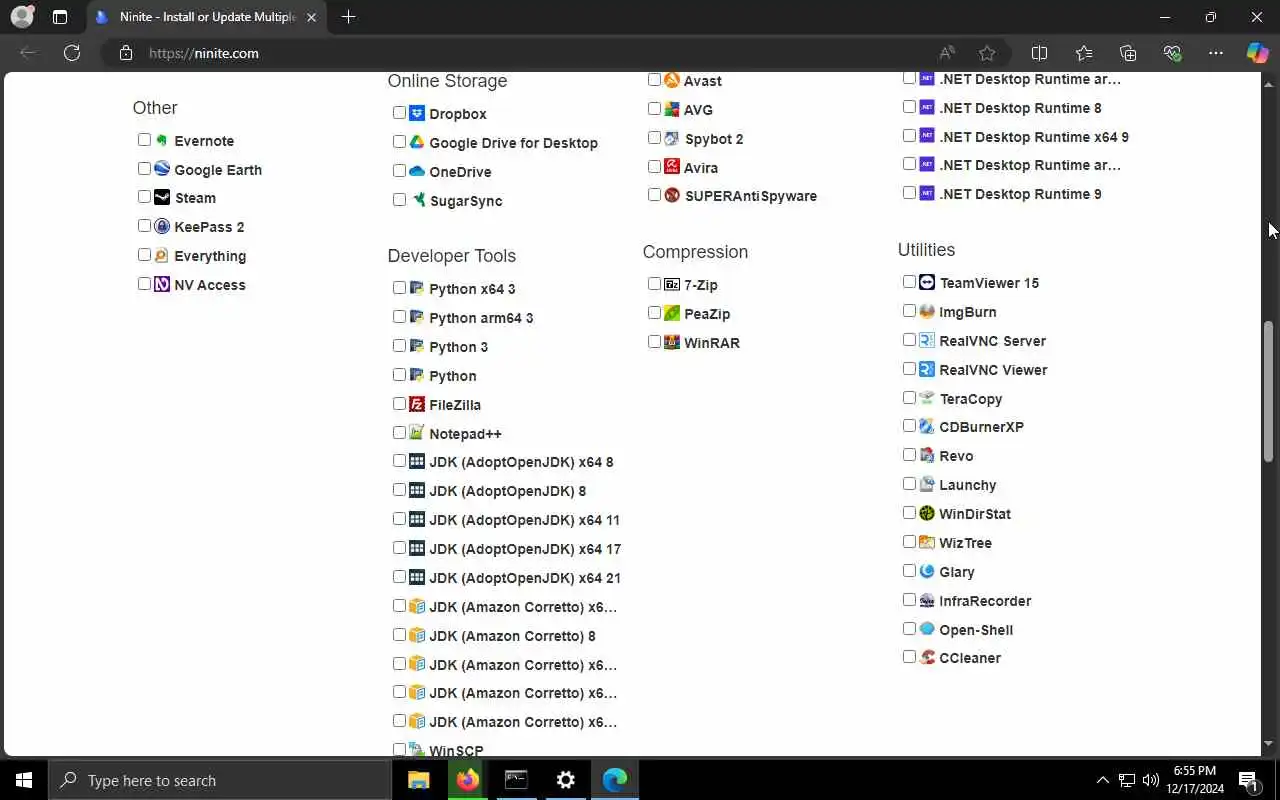Click the 7-Zip icon
The height and width of the screenshot is (800, 1280).
672,285
